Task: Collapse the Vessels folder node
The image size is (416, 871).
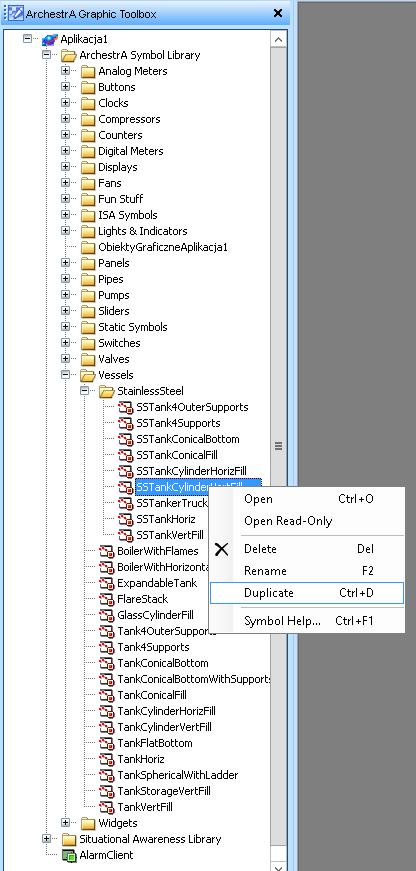Action: point(66,375)
